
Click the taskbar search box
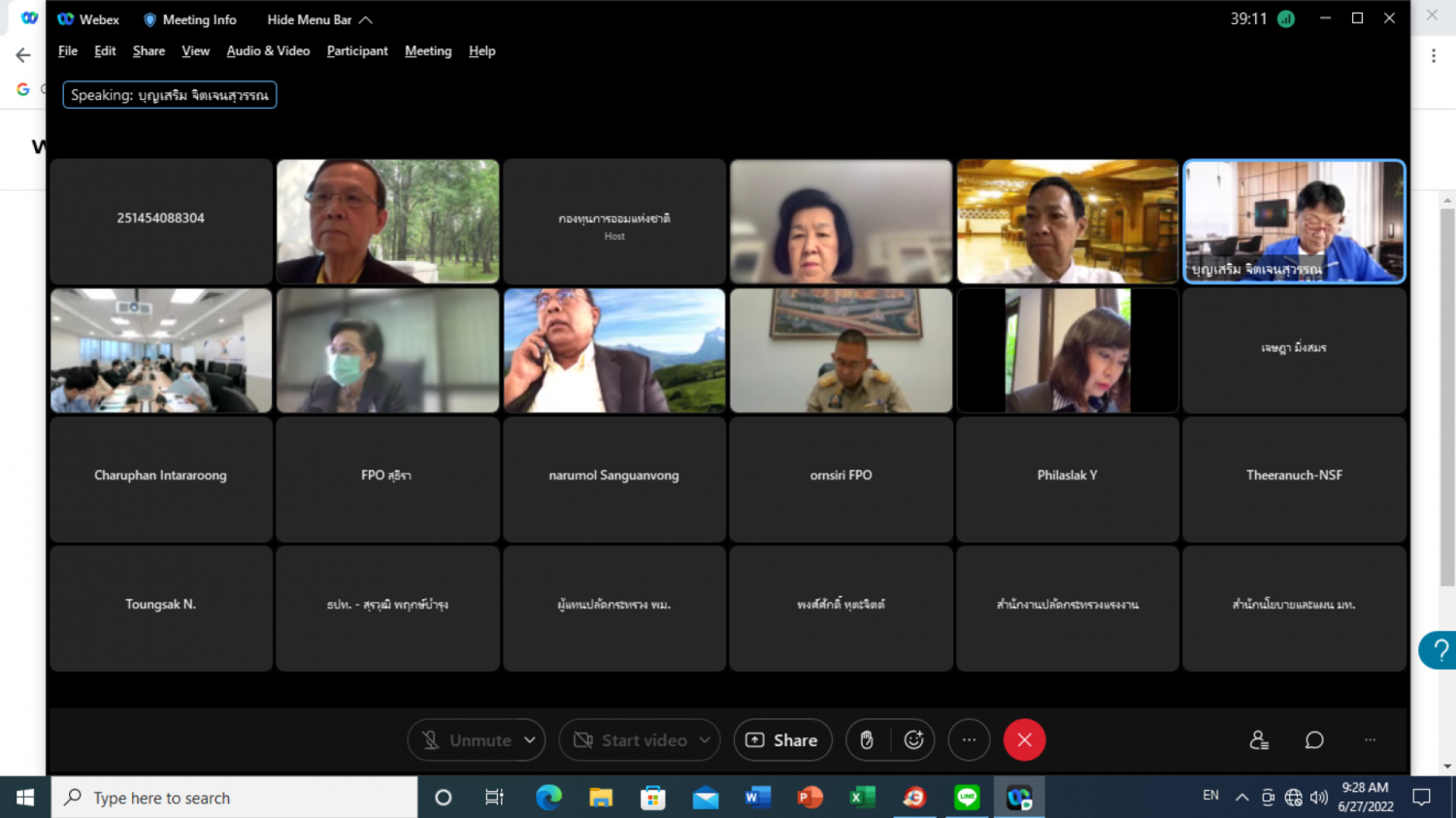coord(235,798)
